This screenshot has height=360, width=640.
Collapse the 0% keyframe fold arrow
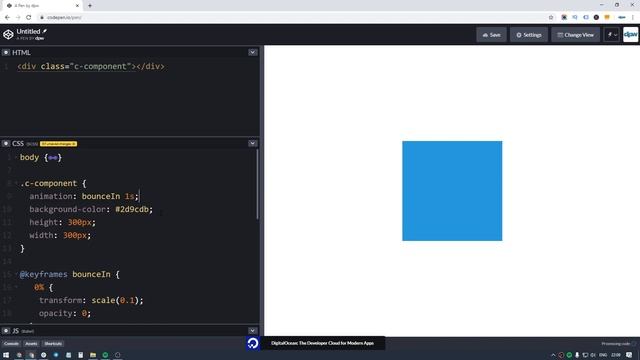click(x=16, y=287)
